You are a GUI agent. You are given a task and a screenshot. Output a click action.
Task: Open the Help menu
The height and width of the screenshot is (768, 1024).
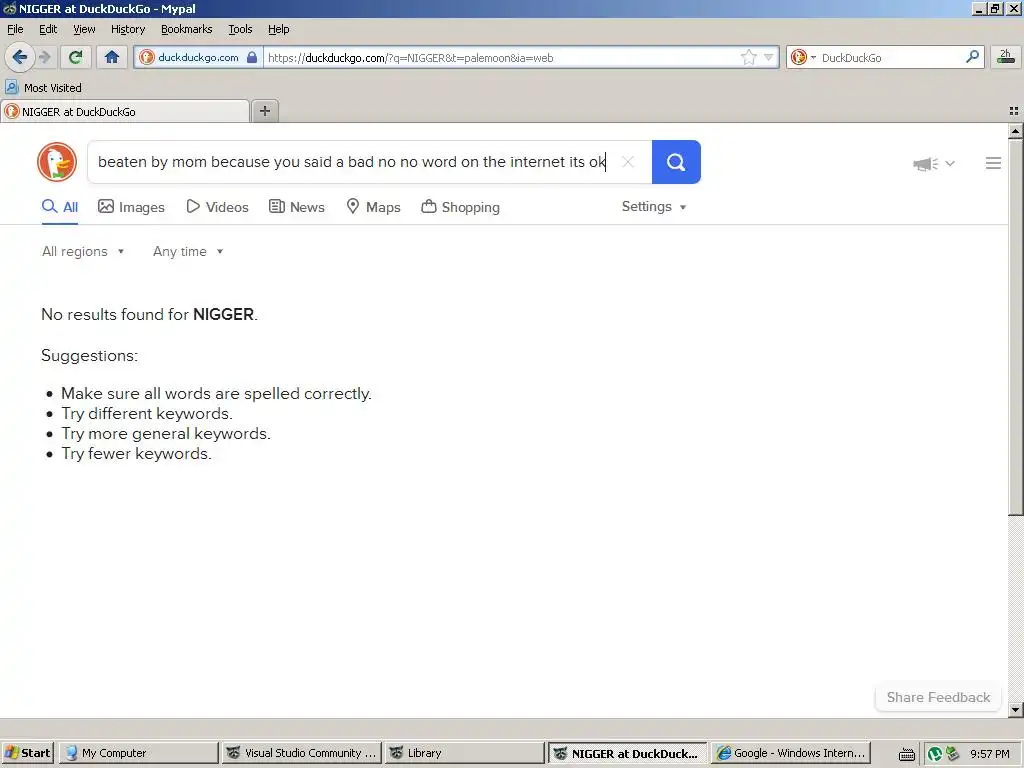click(x=278, y=29)
